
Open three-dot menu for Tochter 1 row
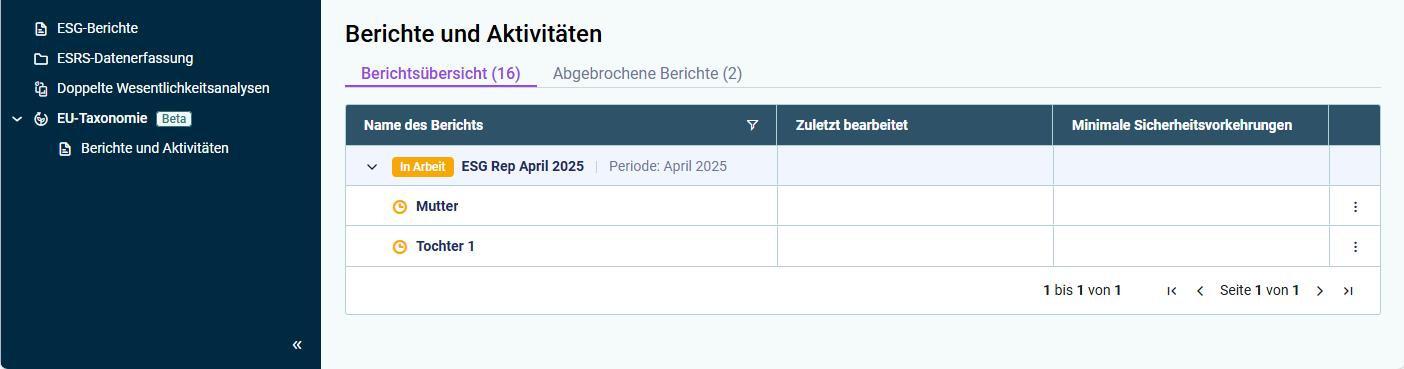1356,247
